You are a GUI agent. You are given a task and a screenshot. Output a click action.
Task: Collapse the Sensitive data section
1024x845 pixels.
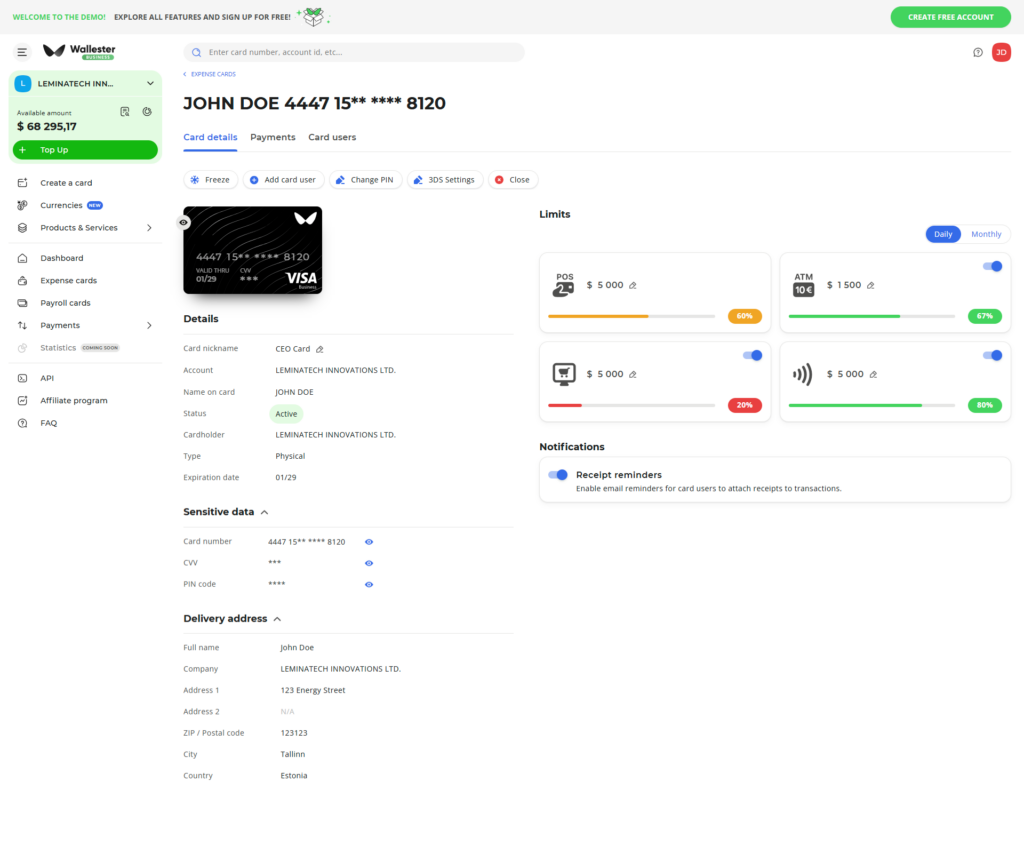tap(264, 512)
